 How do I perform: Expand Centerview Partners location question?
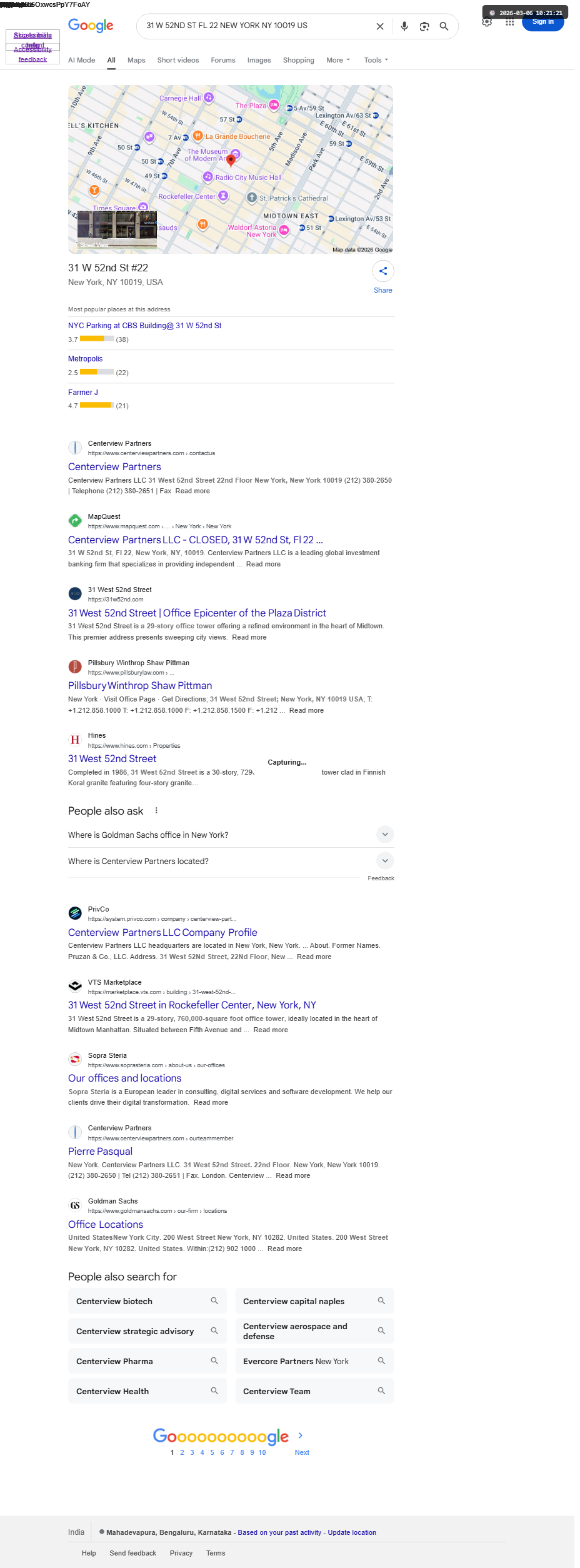pyautogui.click(x=385, y=861)
